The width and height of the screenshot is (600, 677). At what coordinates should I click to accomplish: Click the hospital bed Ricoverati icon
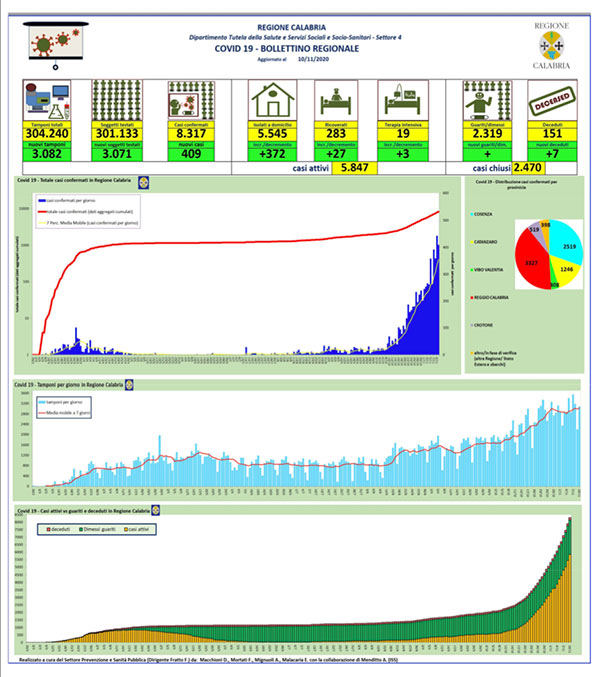pos(336,100)
